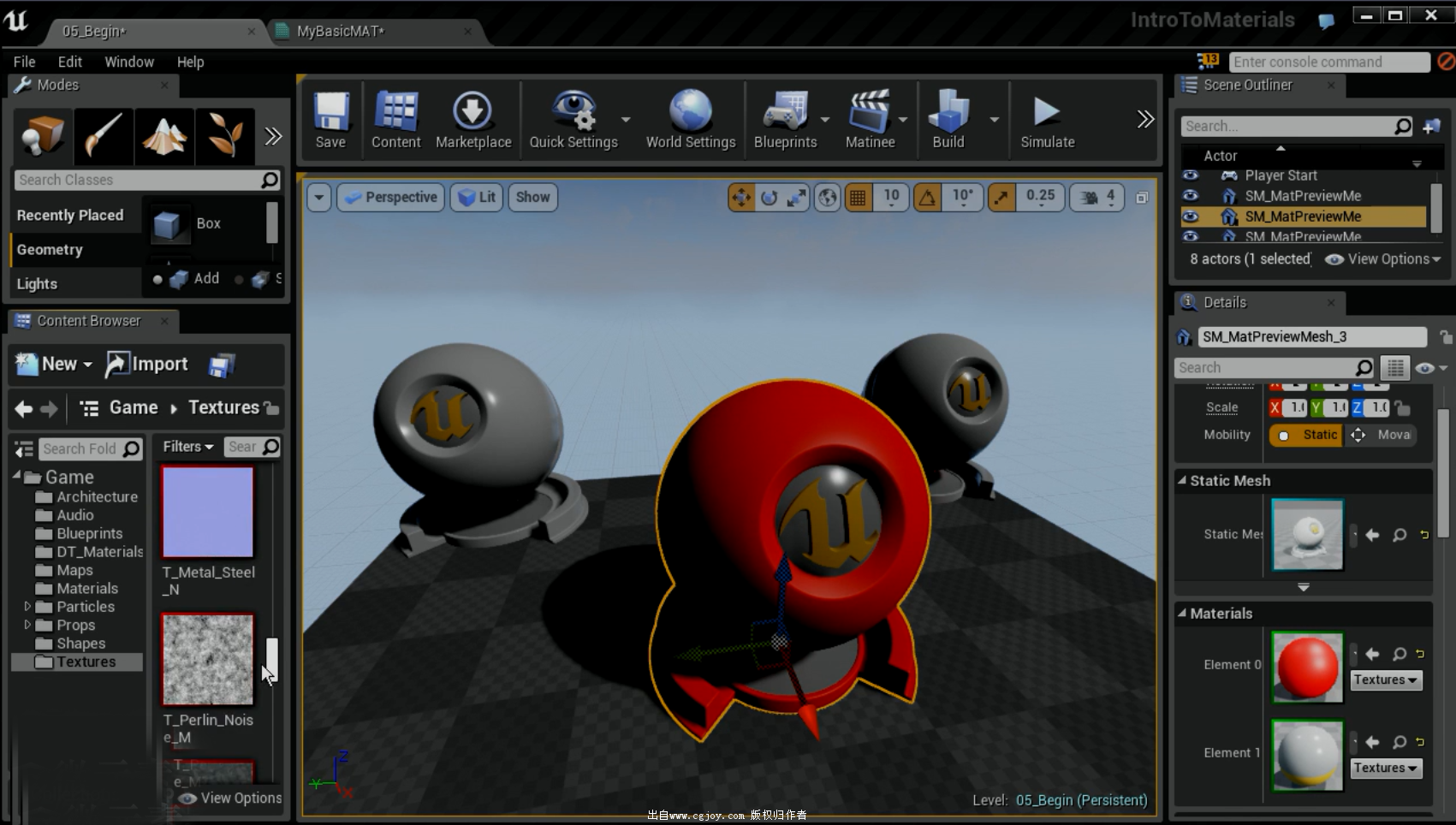Toggle Player Start visibility eye
Screen dimensions: 1456x825
coord(1190,175)
